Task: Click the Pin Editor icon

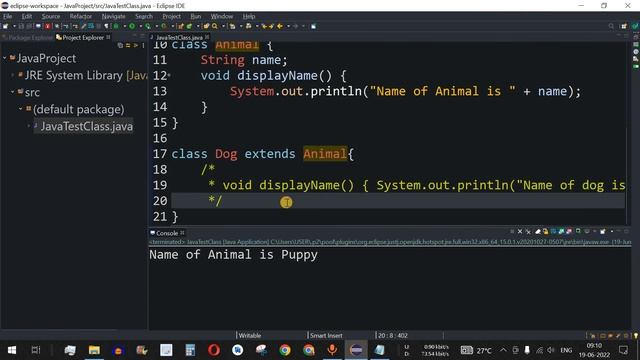Action: click(x=313, y=26)
